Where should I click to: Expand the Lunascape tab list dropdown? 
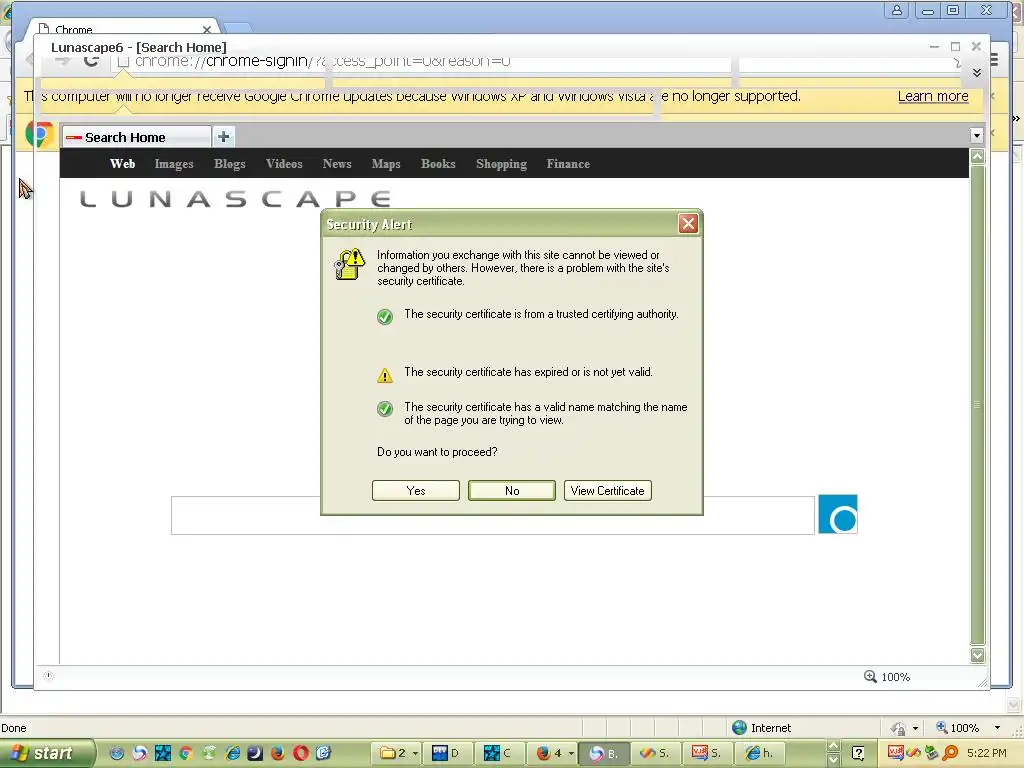pos(976,136)
